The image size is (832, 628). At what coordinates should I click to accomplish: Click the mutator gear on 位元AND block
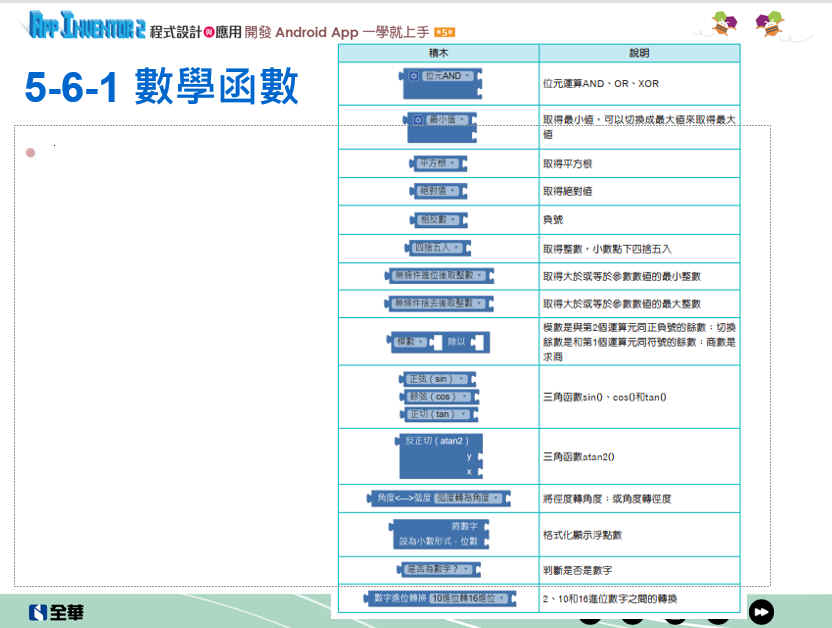tap(412, 76)
